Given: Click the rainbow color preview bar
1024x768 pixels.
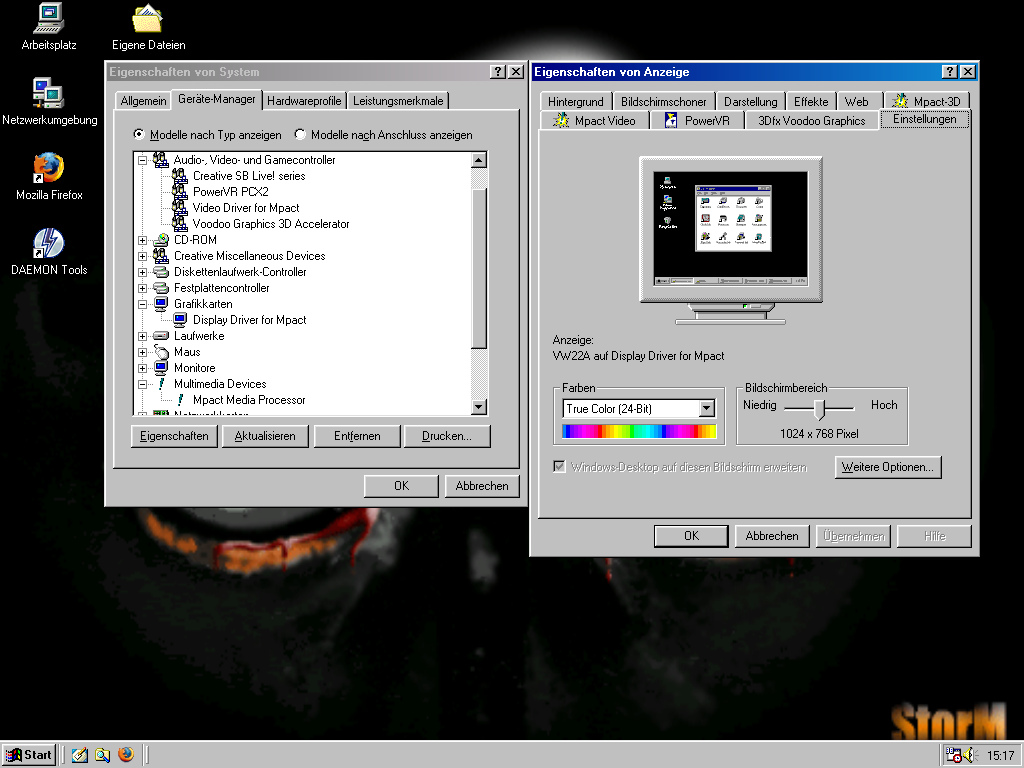Looking at the screenshot, I should tap(639, 431).
